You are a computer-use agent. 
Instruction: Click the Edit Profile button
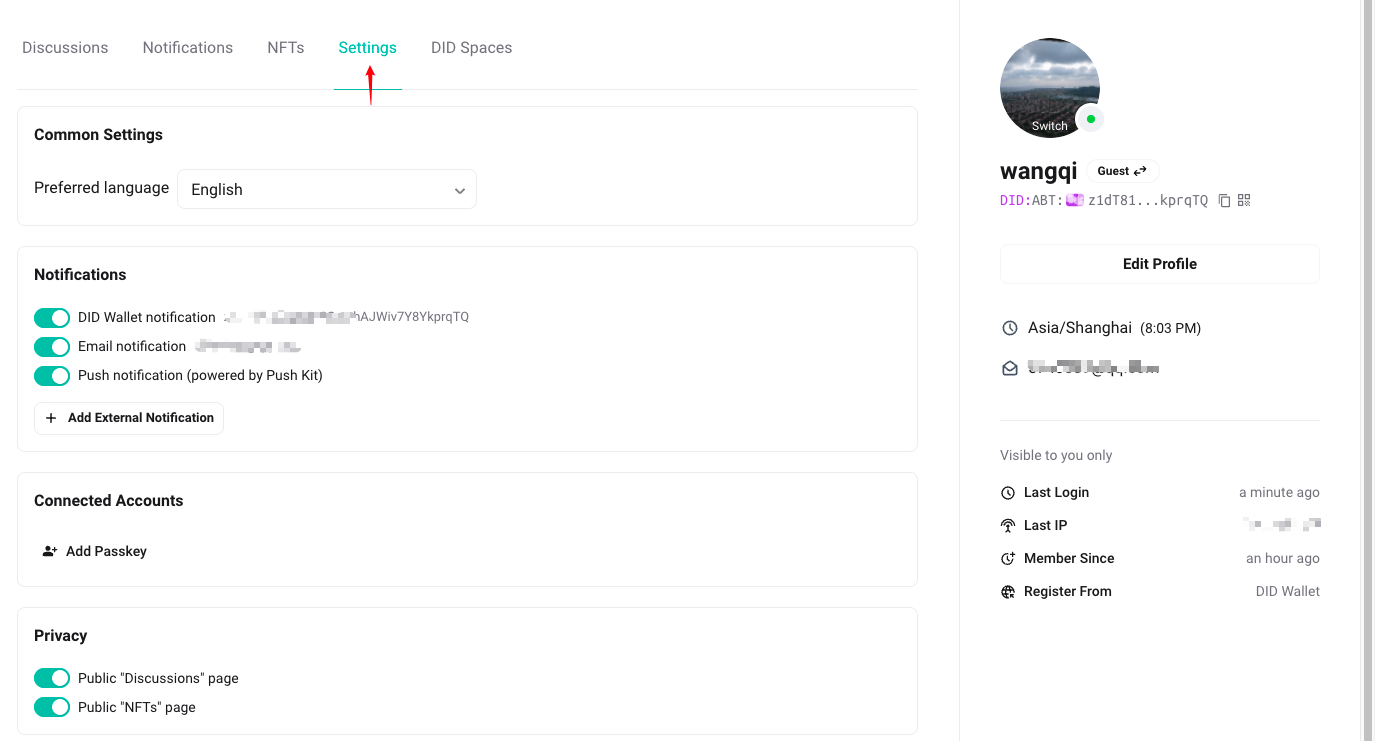tap(1159, 264)
